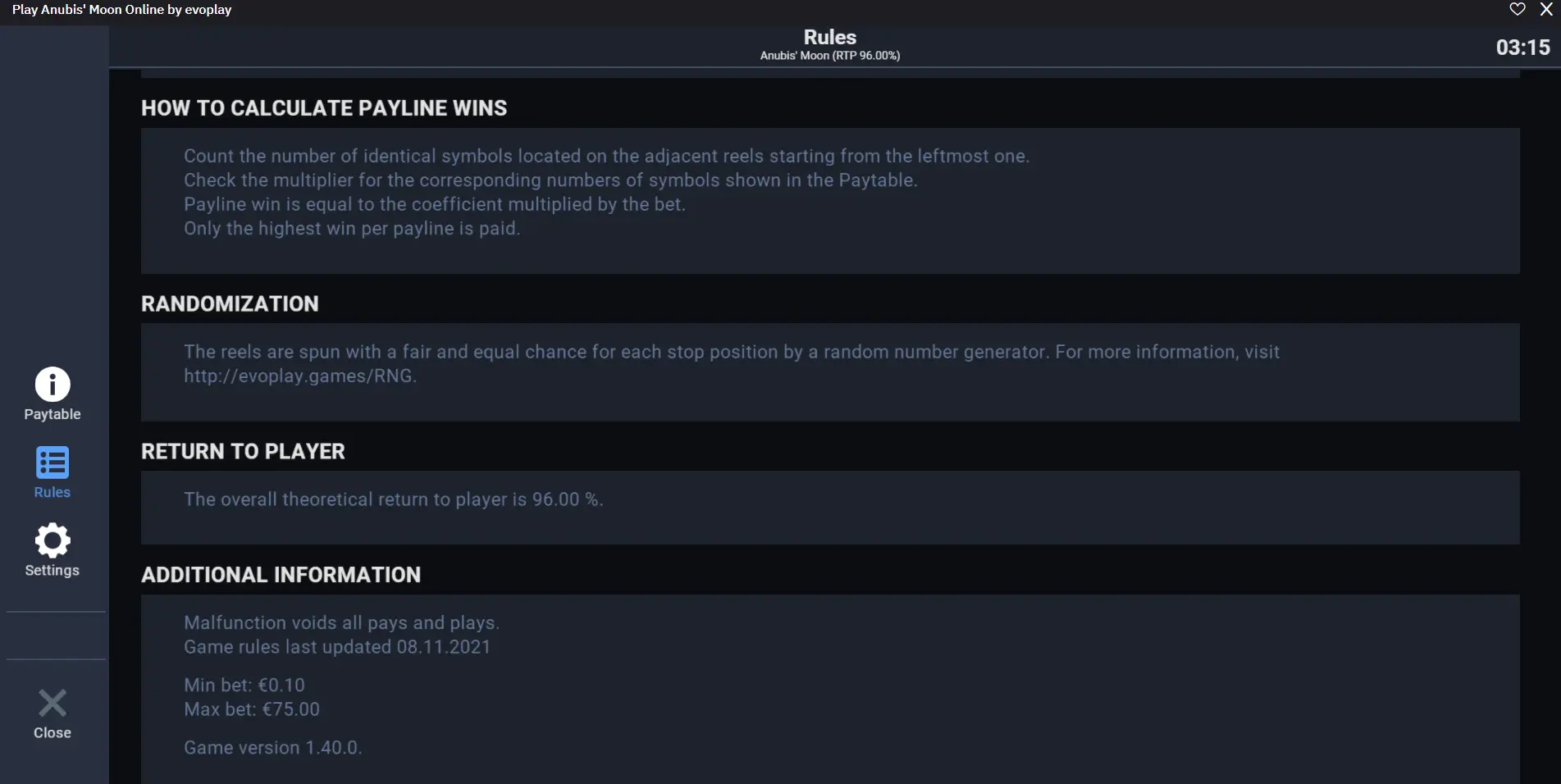
Task: Click the Paytable label in sidebar
Action: [x=52, y=414]
